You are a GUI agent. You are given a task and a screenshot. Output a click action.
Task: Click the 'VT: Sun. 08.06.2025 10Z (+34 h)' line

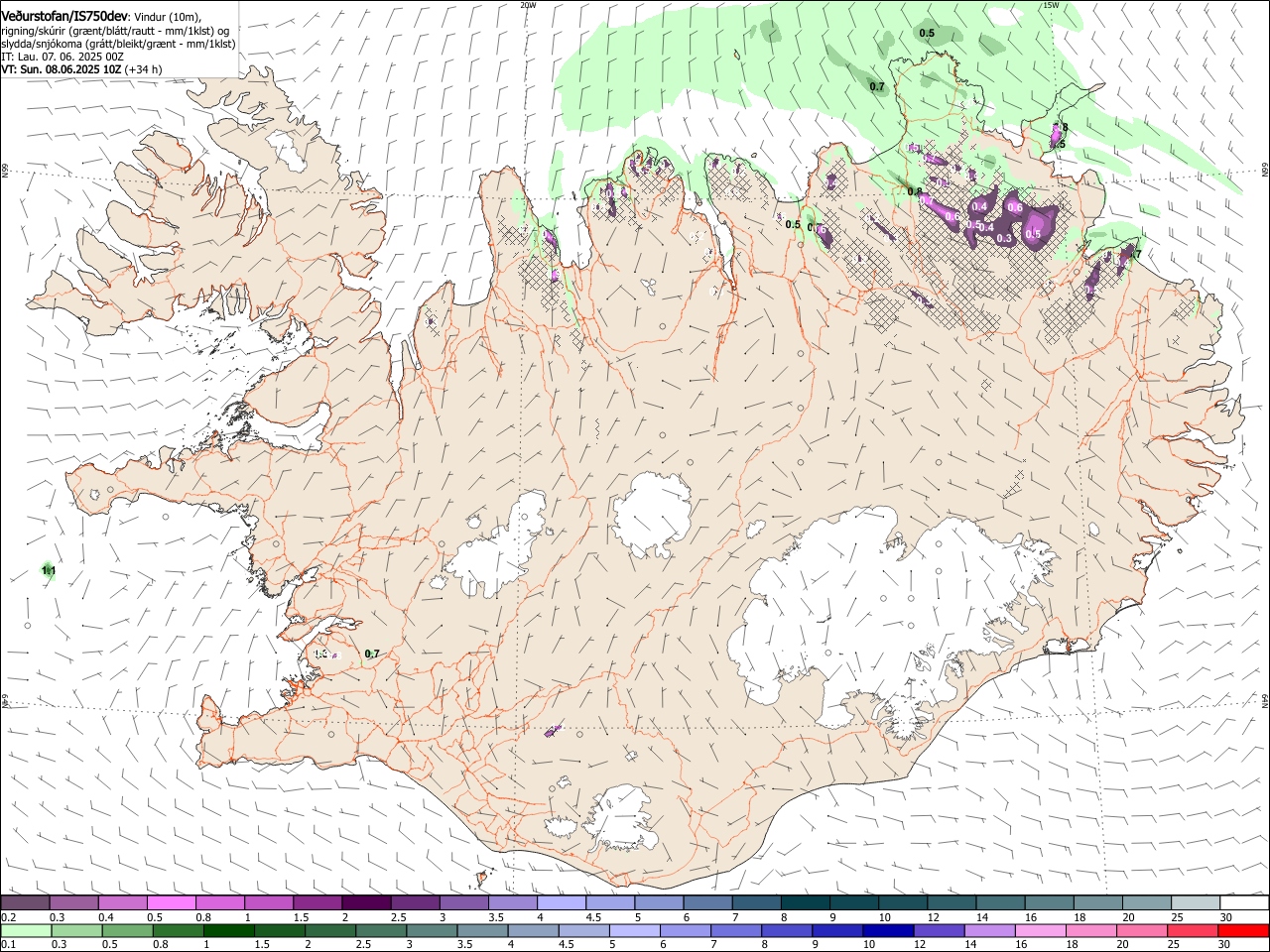81,69
